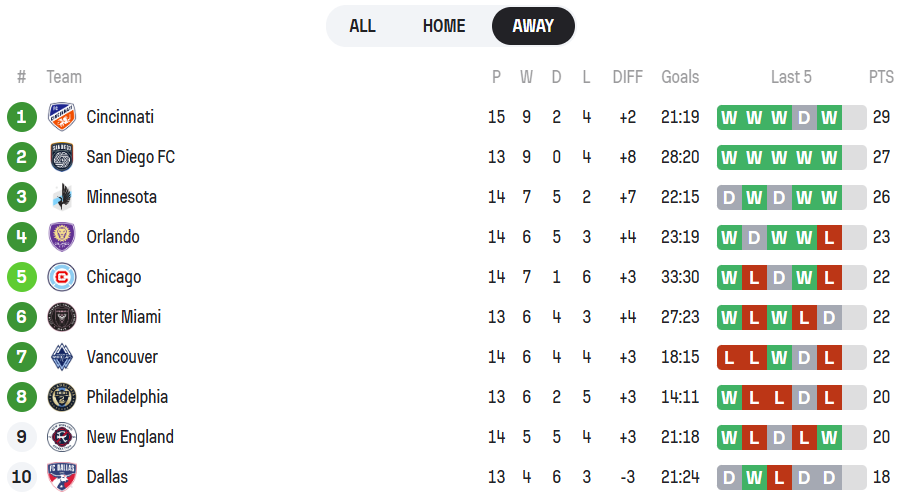Sort table by DIFF column header

[627, 77]
